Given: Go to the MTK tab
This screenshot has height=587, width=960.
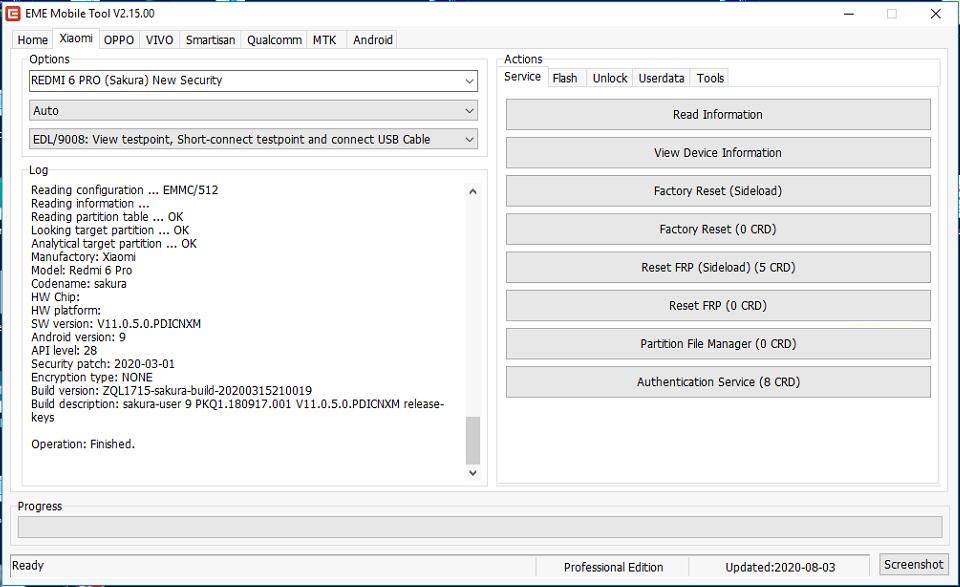Looking at the screenshot, I should pyautogui.click(x=324, y=40).
